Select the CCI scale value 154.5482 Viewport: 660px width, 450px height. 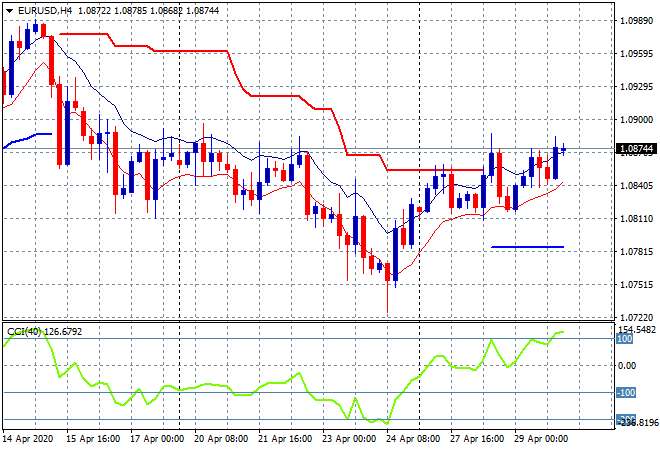click(637, 329)
